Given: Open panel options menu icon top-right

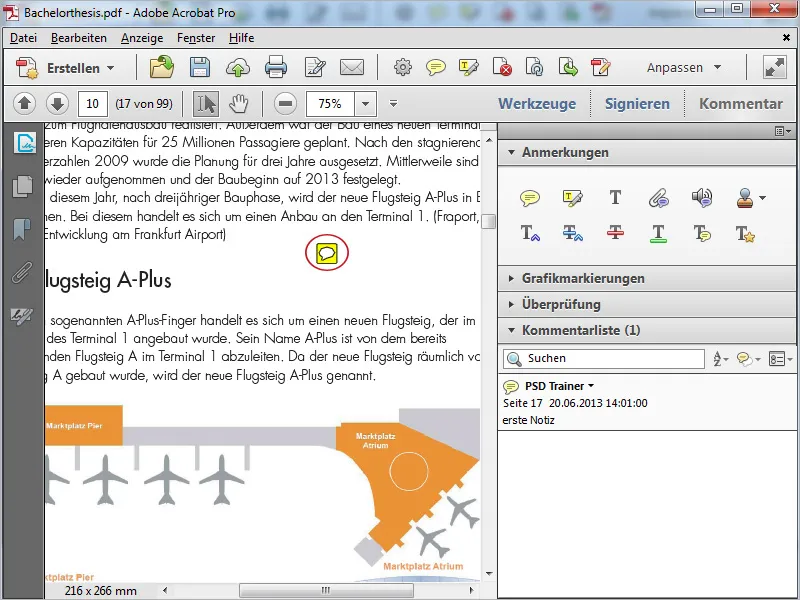Looking at the screenshot, I should pyautogui.click(x=782, y=131).
